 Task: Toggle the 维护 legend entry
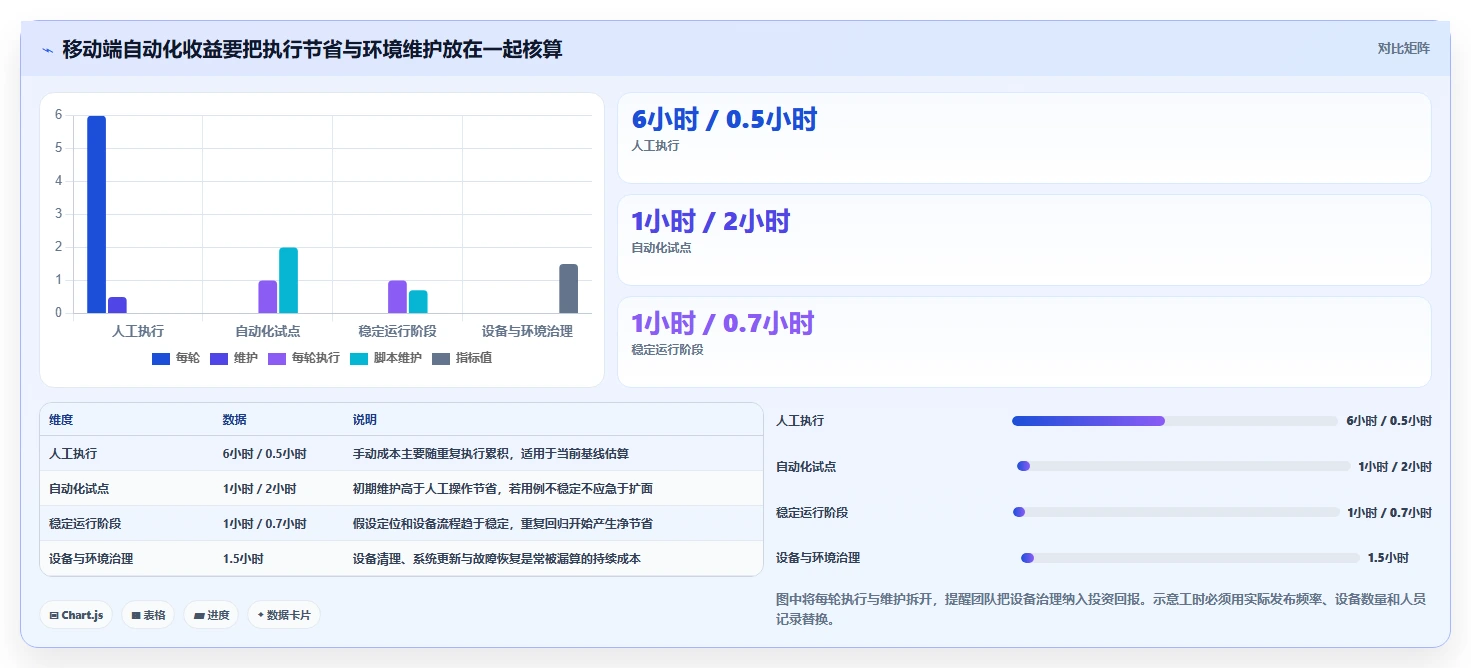233,358
